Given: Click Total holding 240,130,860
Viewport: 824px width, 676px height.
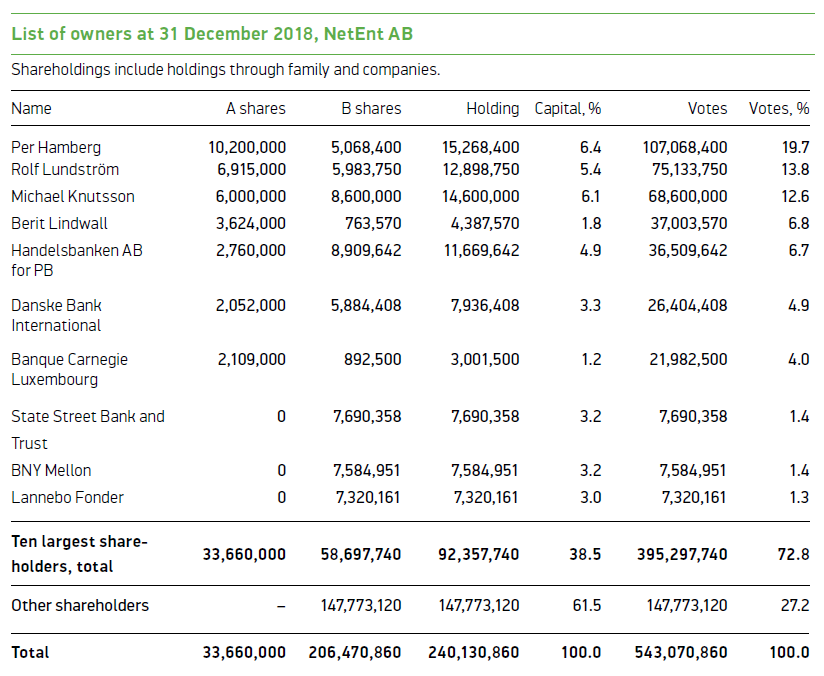Looking at the screenshot, I should (x=473, y=652).
